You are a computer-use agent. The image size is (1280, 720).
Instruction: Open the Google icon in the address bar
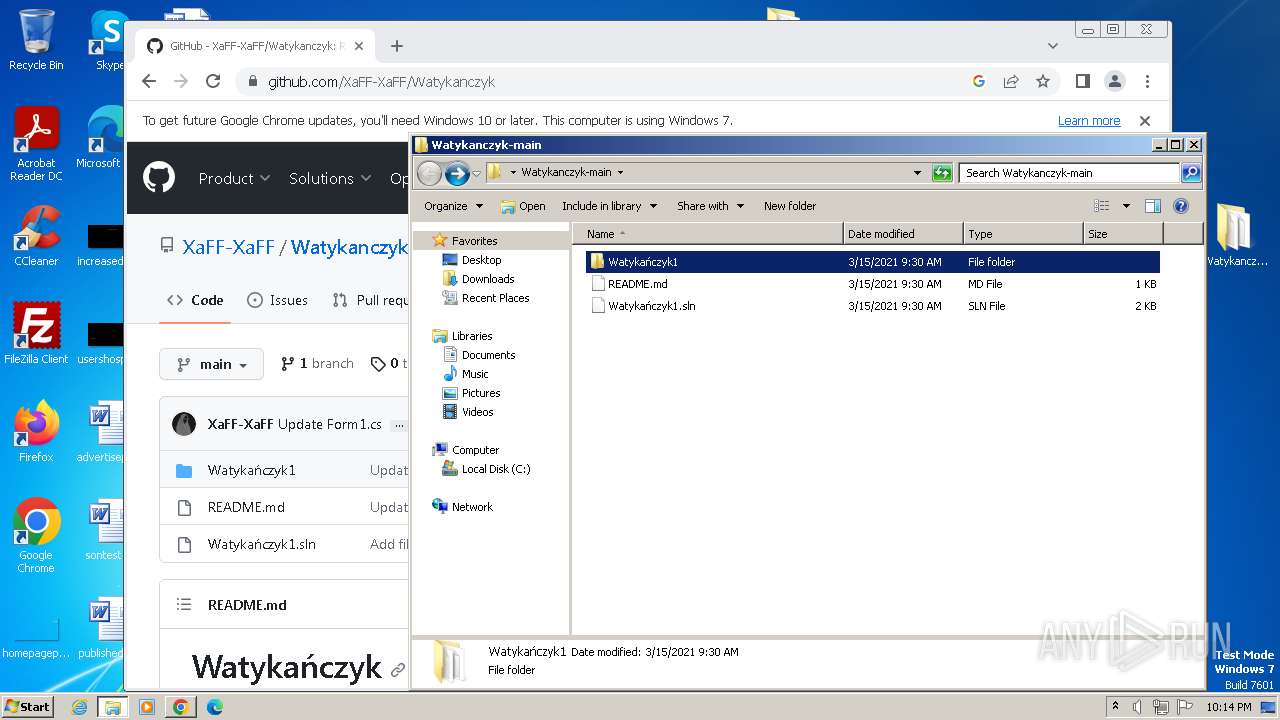click(979, 82)
